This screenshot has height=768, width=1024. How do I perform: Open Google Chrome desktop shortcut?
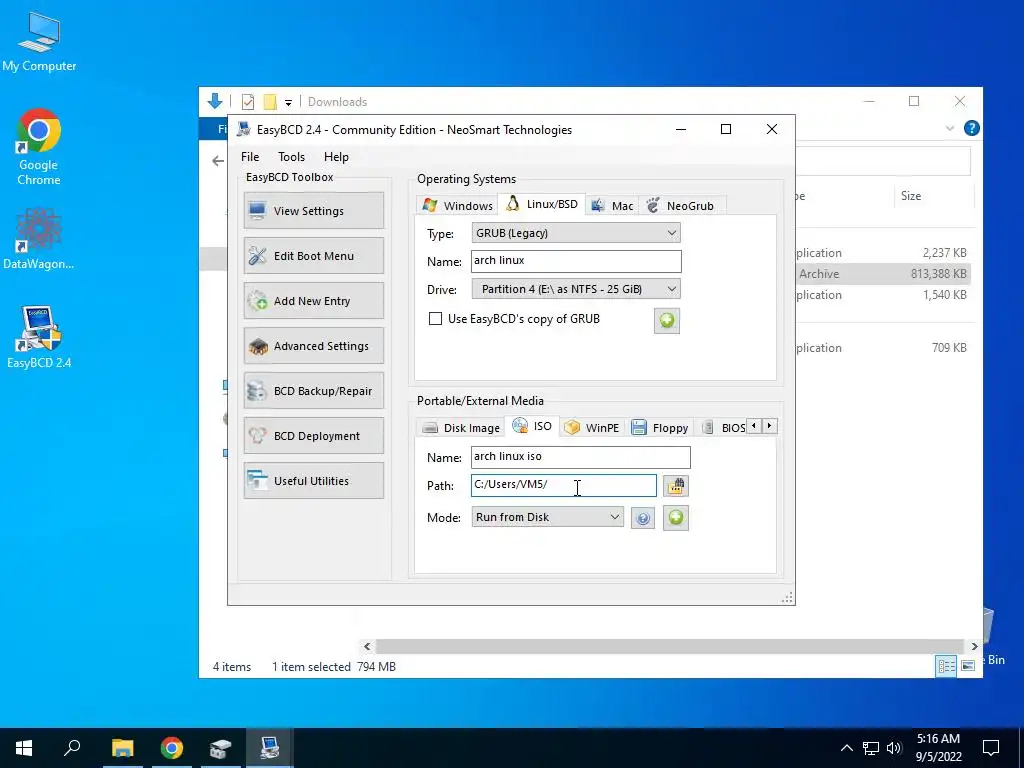(x=39, y=148)
